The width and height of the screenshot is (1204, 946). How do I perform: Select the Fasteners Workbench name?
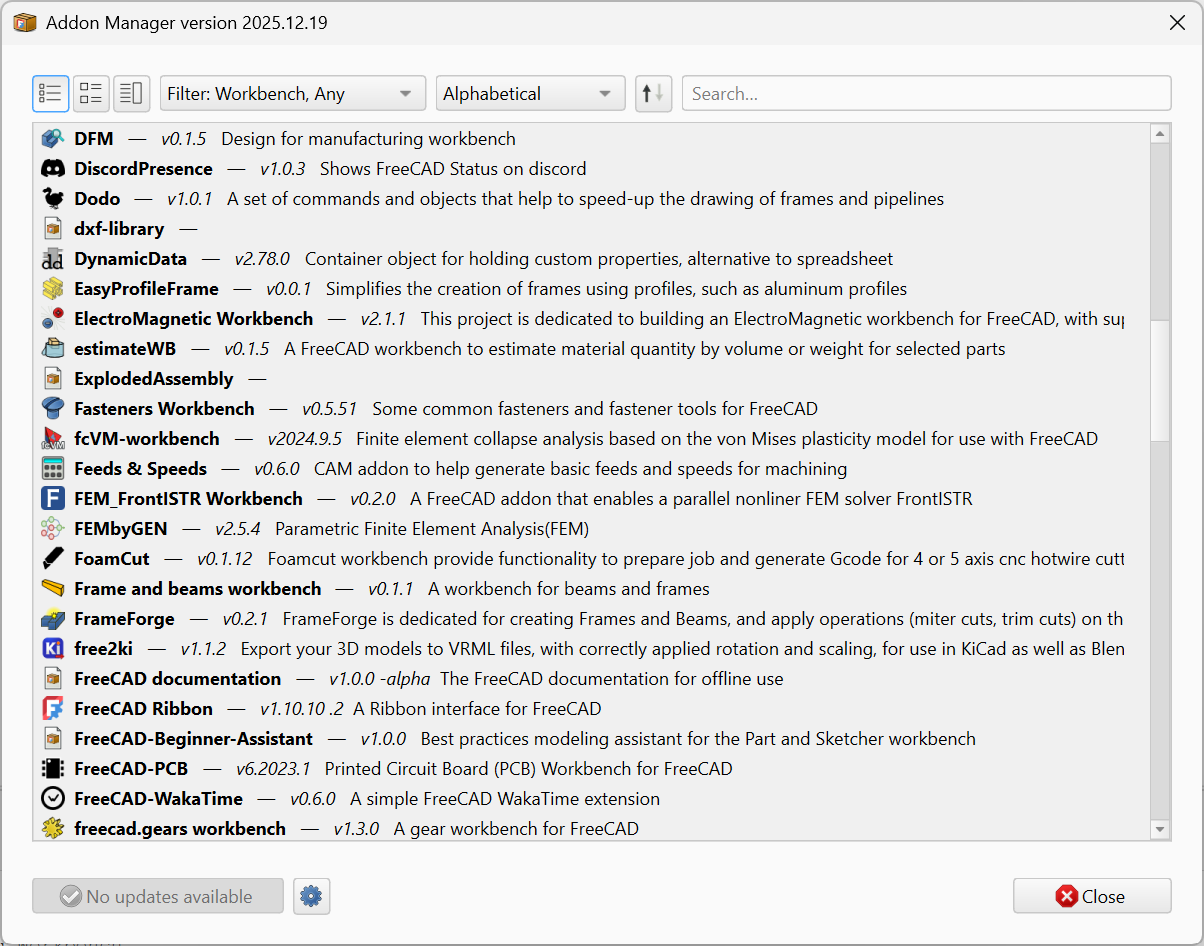(164, 409)
